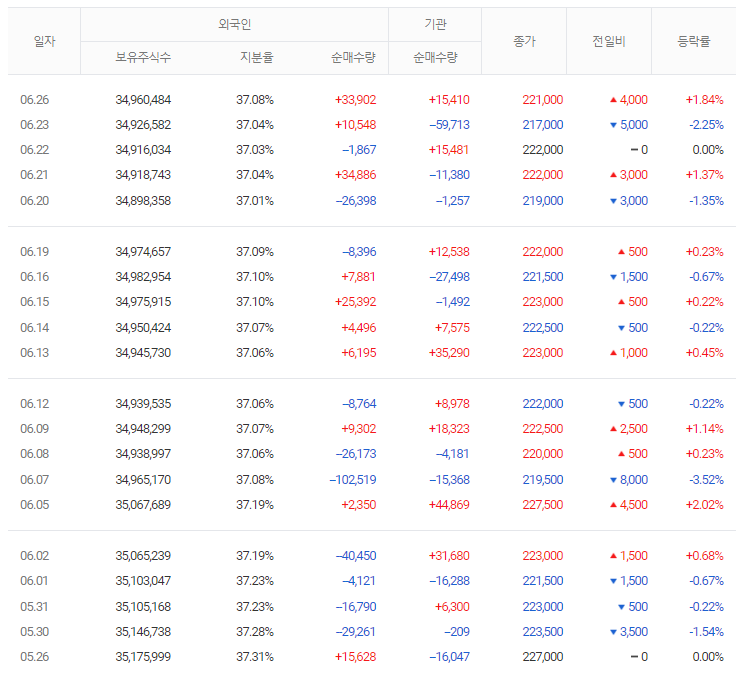Click institution net buy +6,300
Screen dimensions: 748x682
452,607
